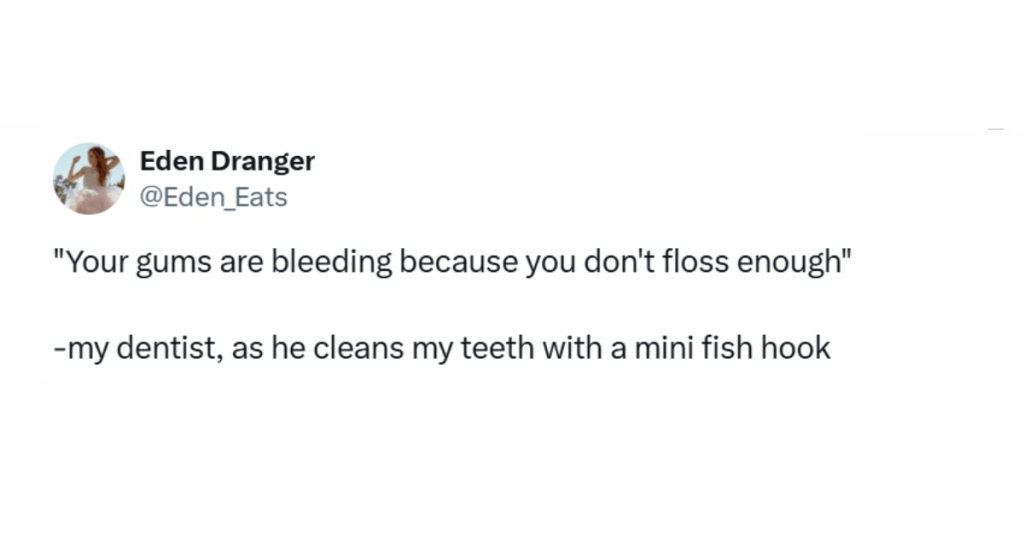Viewport: 1024px width, 537px height.
Task: Click the word "teeth" in the tweet
Action: click(x=524, y=348)
